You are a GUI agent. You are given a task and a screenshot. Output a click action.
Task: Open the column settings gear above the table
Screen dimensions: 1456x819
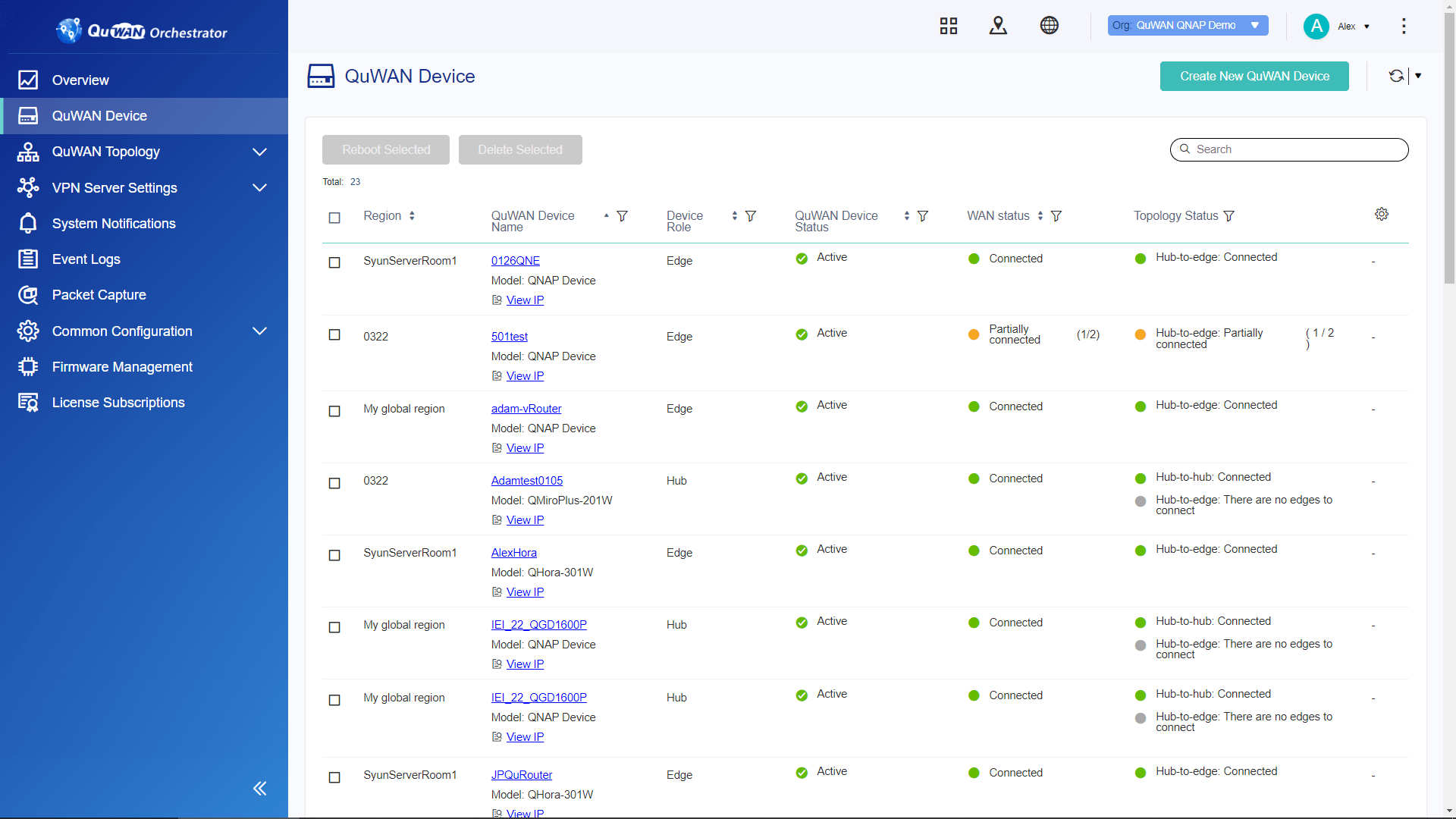point(1382,214)
